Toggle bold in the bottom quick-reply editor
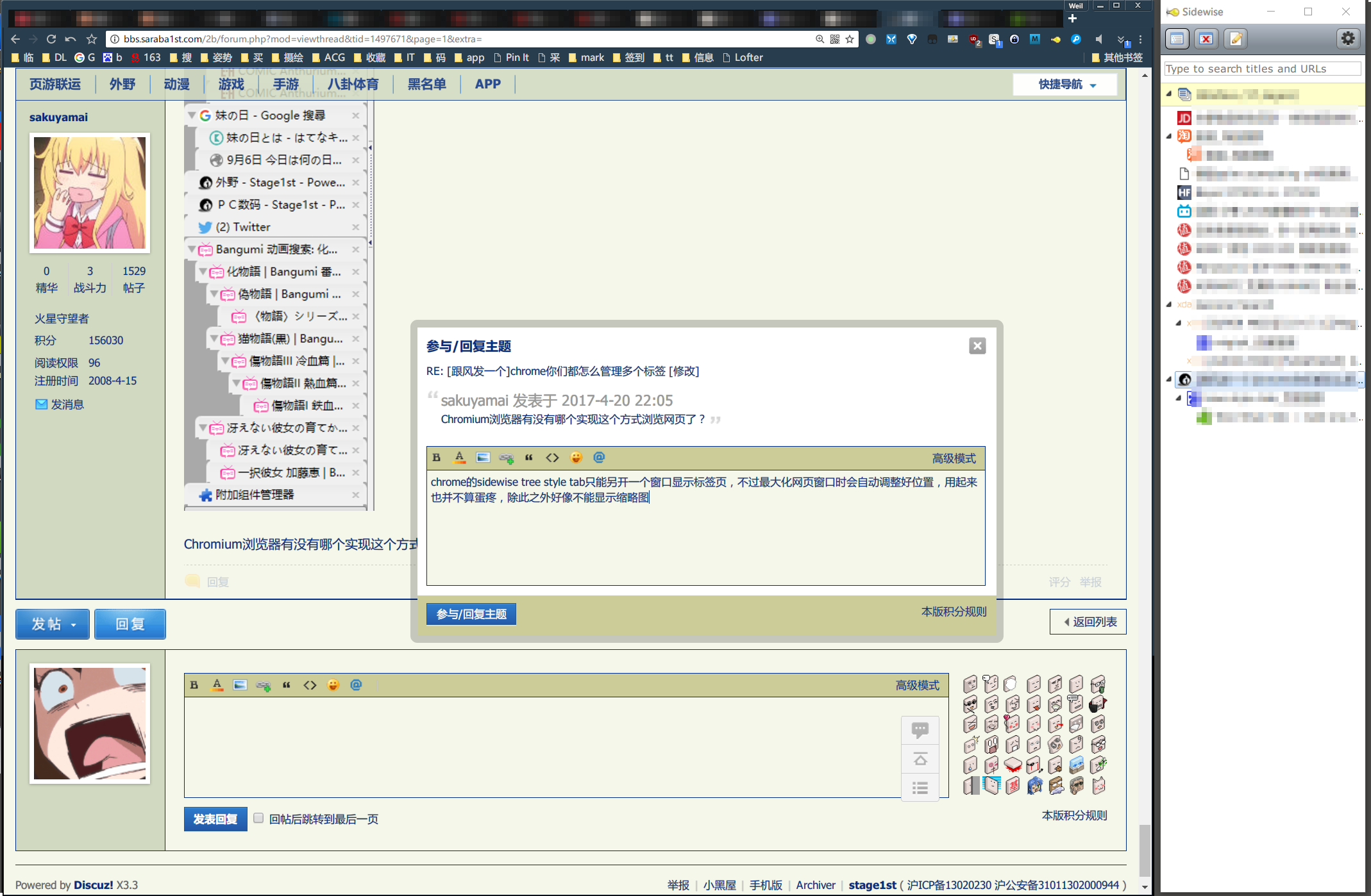 tap(194, 685)
